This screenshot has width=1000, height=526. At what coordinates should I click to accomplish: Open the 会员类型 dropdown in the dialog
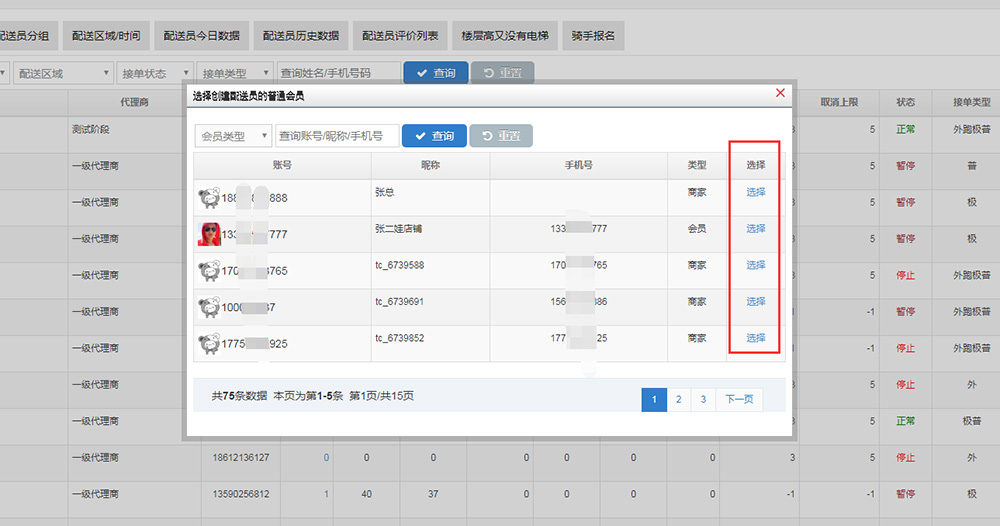(x=233, y=136)
